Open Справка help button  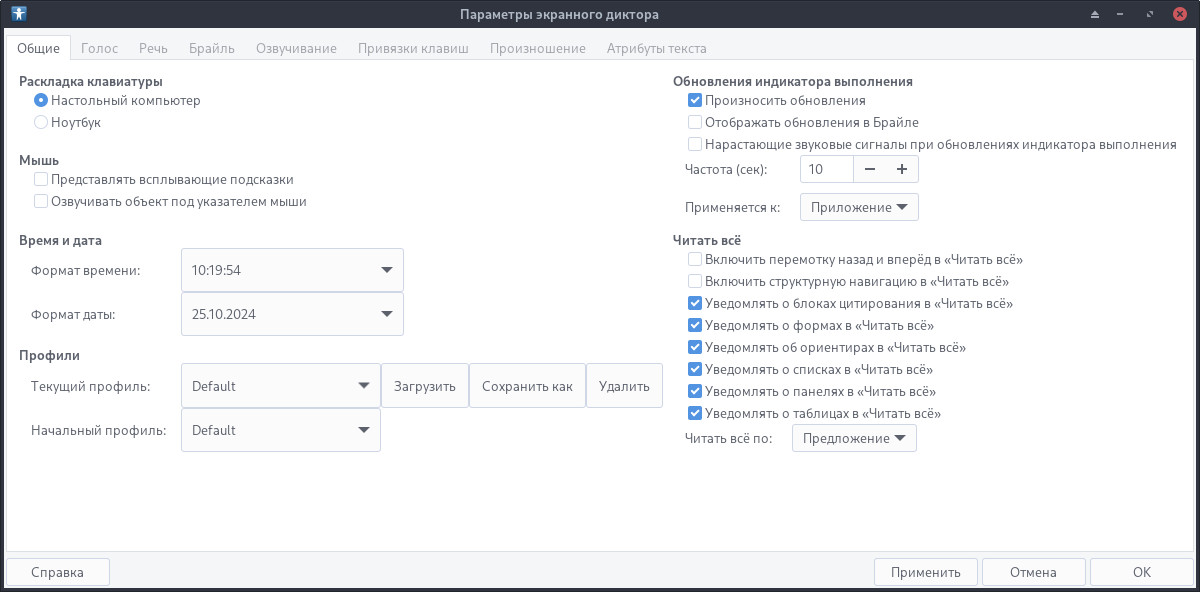click(x=57, y=572)
